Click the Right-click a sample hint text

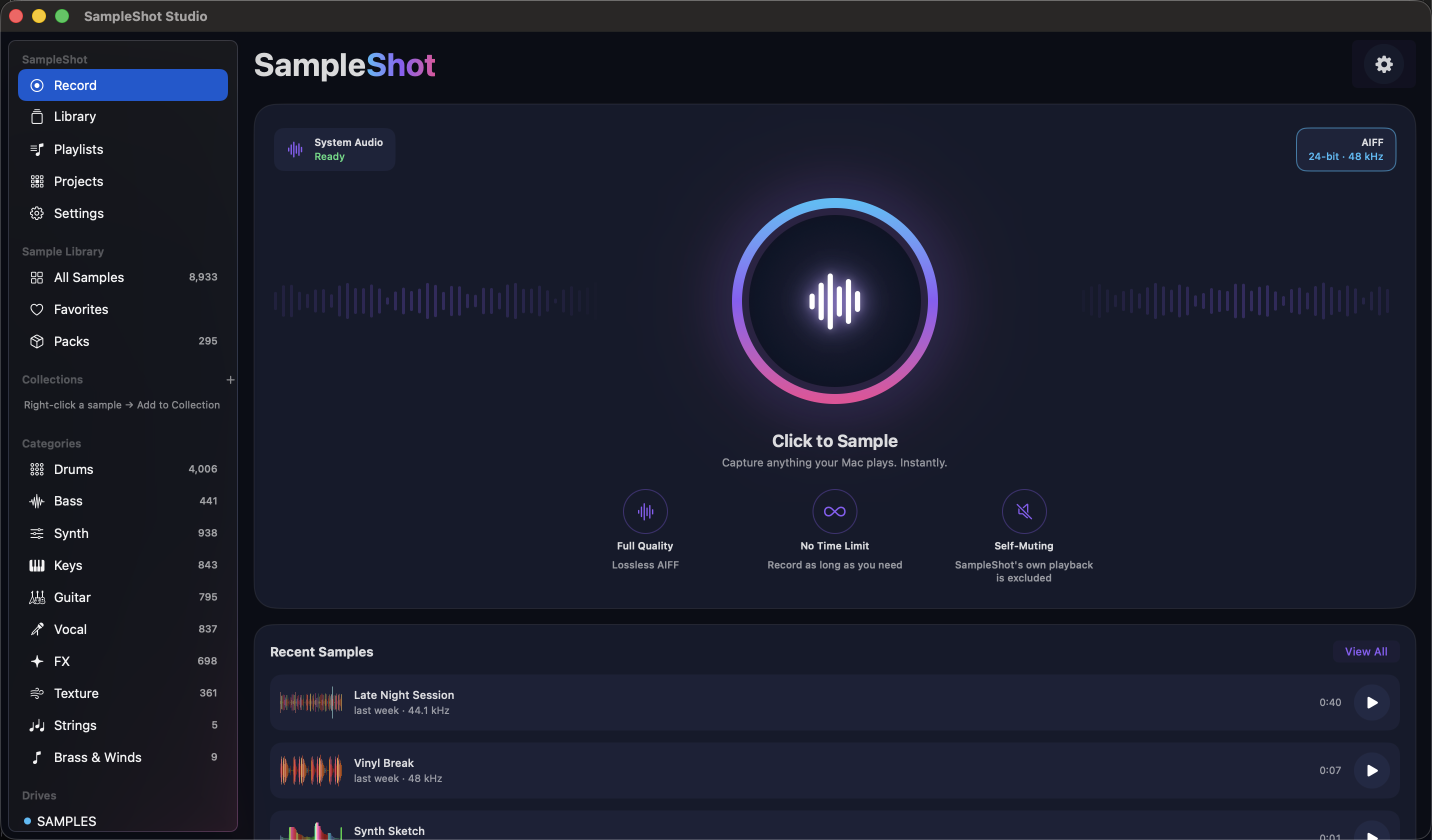(121, 404)
